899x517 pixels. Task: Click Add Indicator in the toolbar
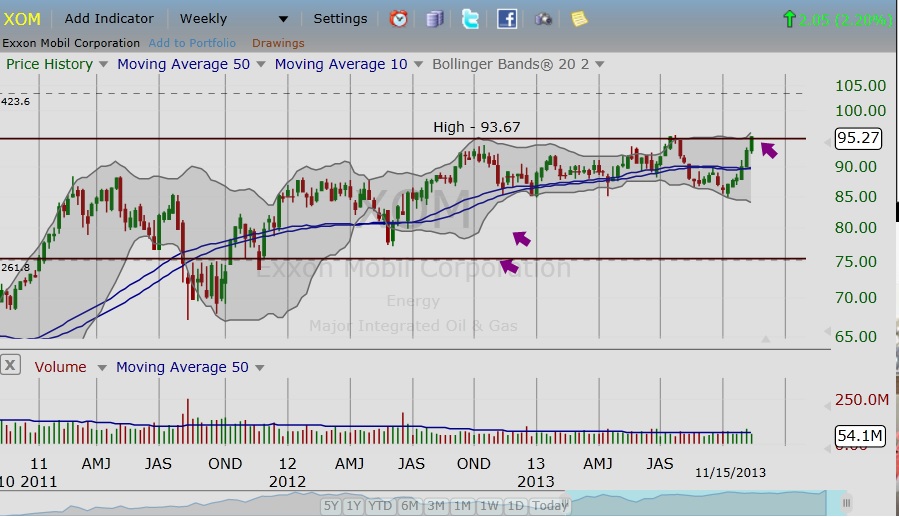[109, 18]
